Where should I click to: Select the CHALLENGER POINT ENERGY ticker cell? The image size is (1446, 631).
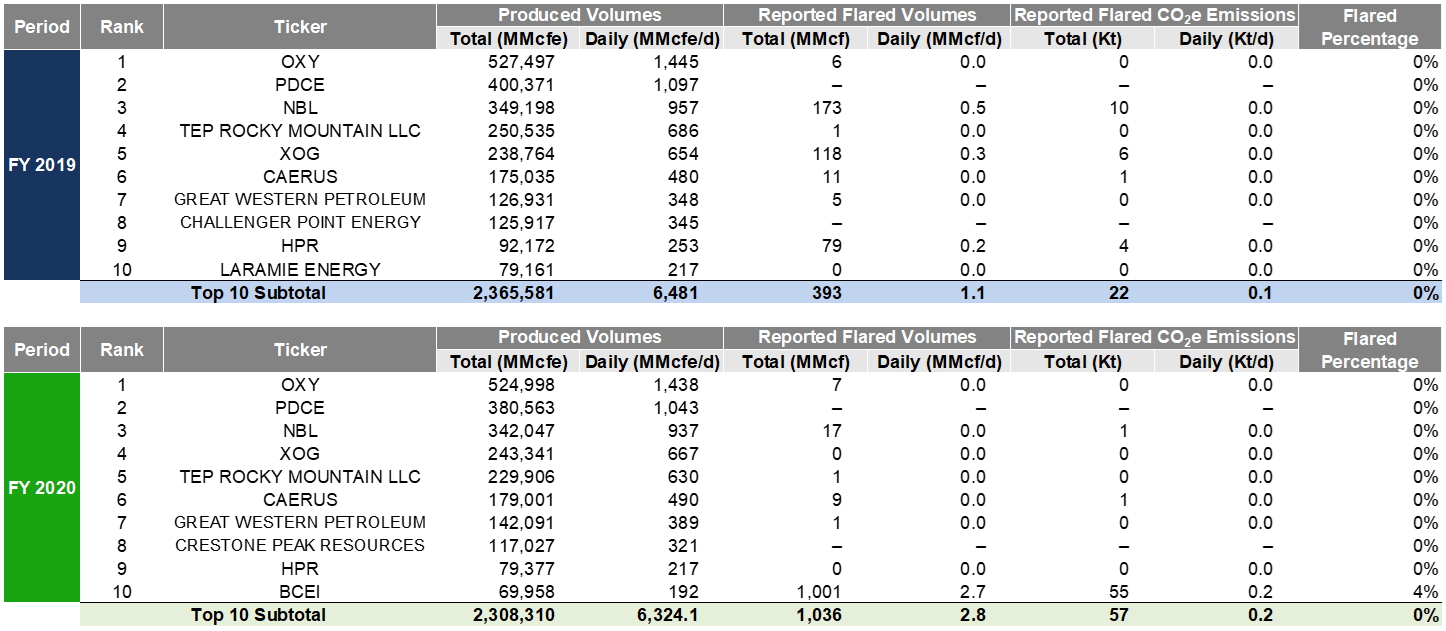300,222
